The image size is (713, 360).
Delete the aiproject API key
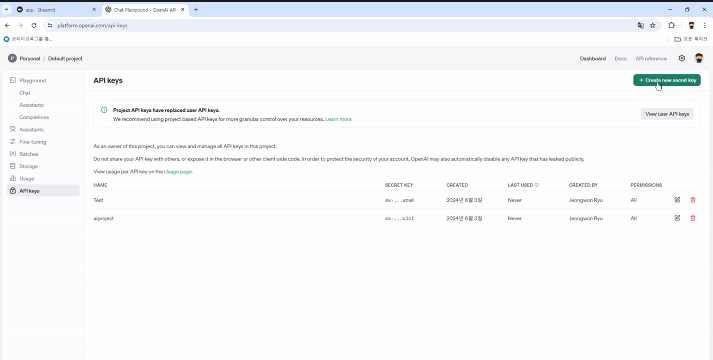[x=693, y=218]
